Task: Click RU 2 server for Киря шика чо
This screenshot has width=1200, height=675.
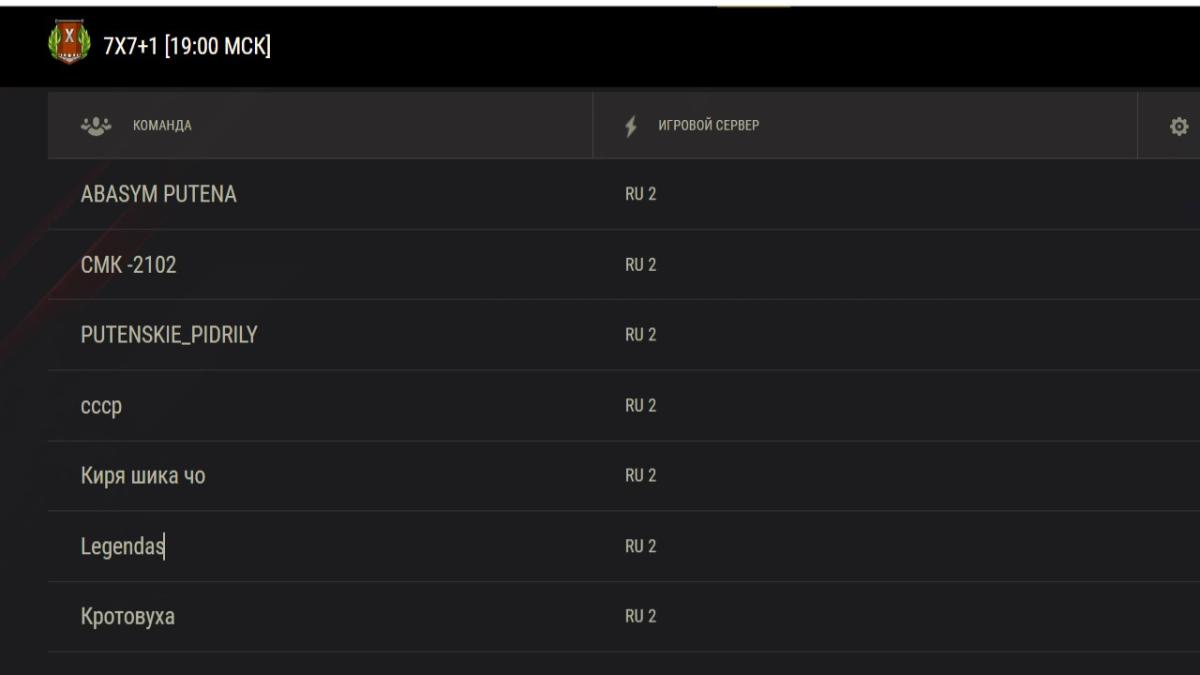Action: coord(641,476)
